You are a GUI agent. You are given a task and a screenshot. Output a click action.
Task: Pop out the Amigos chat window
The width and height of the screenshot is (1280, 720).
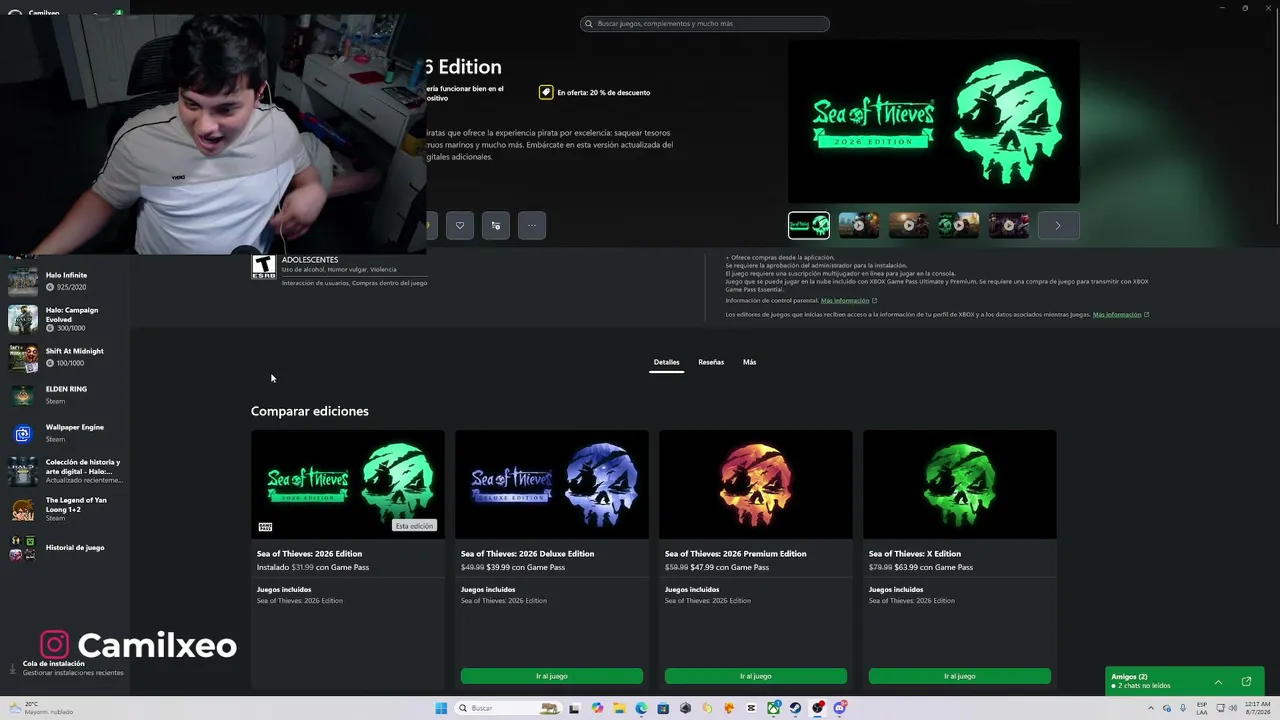pyautogui.click(x=1247, y=682)
